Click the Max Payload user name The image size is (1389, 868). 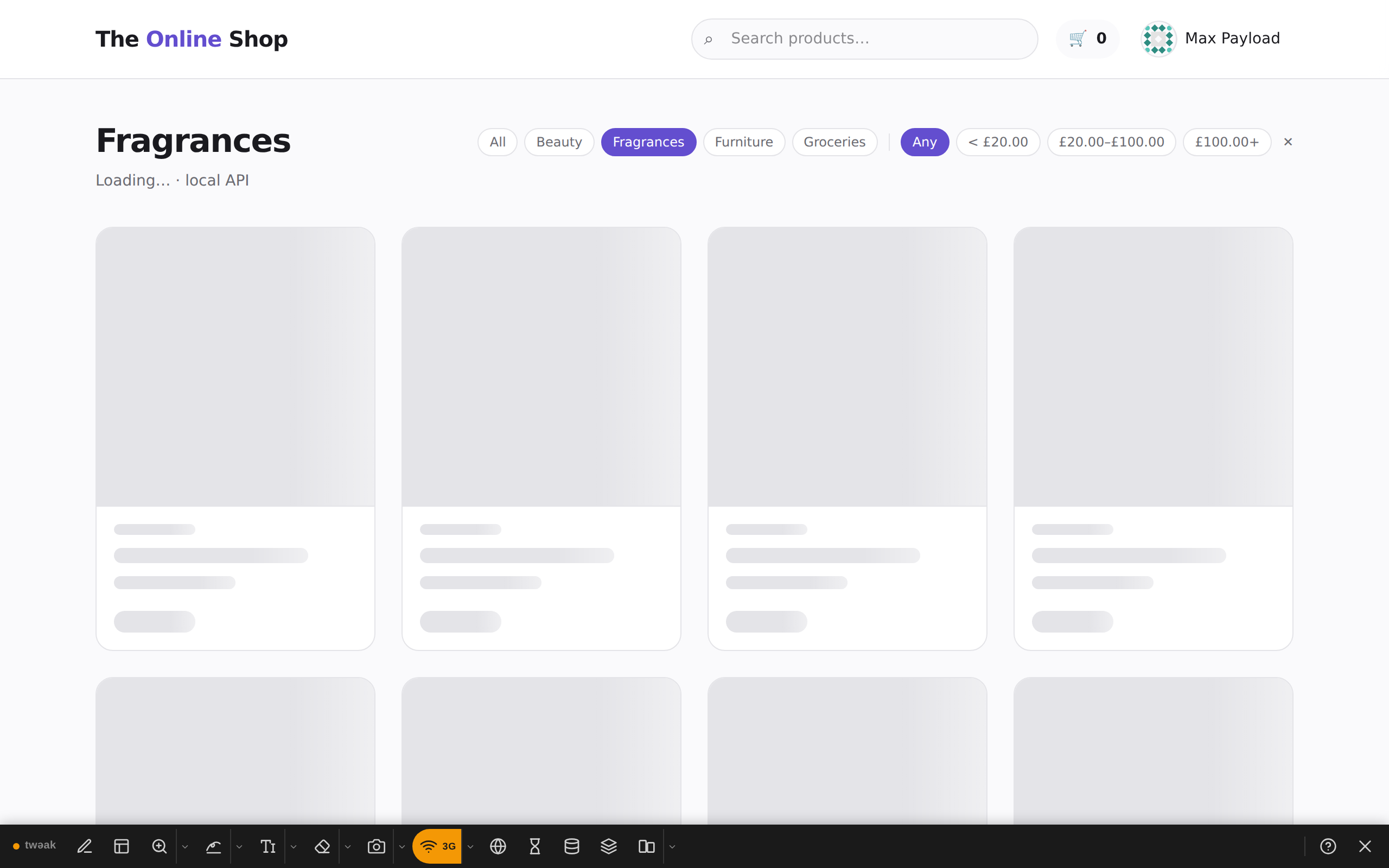tap(1232, 39)
